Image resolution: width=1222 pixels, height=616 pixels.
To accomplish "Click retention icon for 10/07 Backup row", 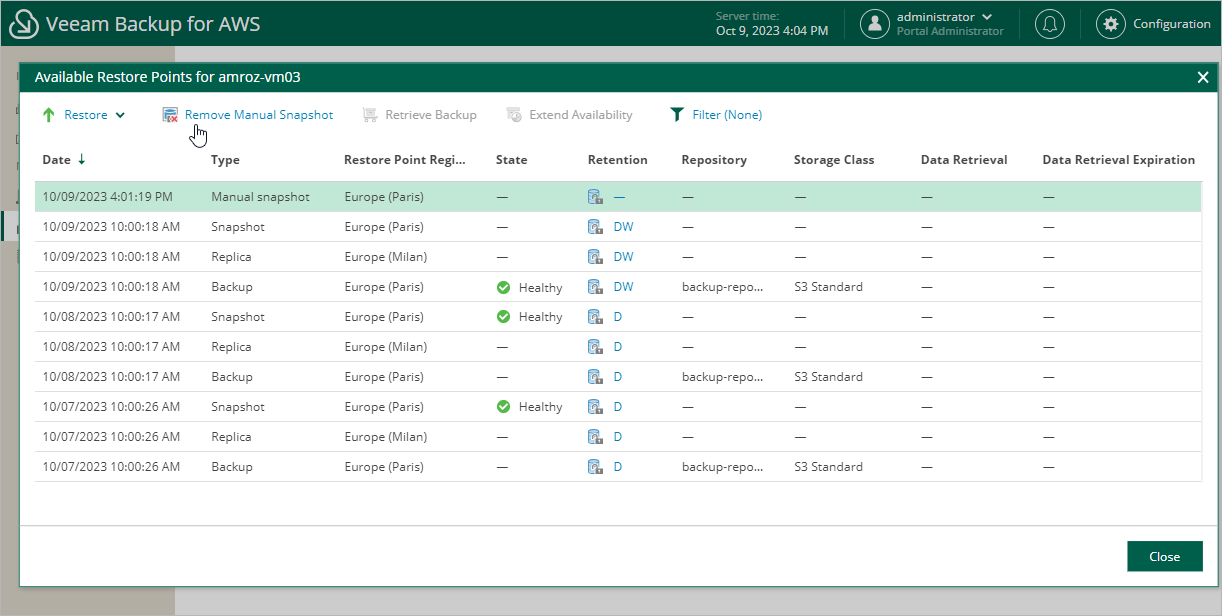I will [595, 467].
